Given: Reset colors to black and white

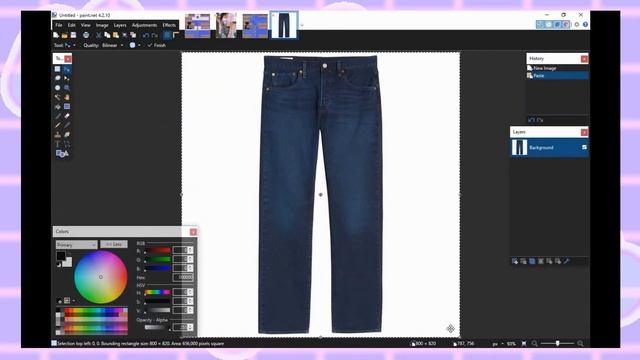Looking at the screenshot, I should (x=58, y=265).
